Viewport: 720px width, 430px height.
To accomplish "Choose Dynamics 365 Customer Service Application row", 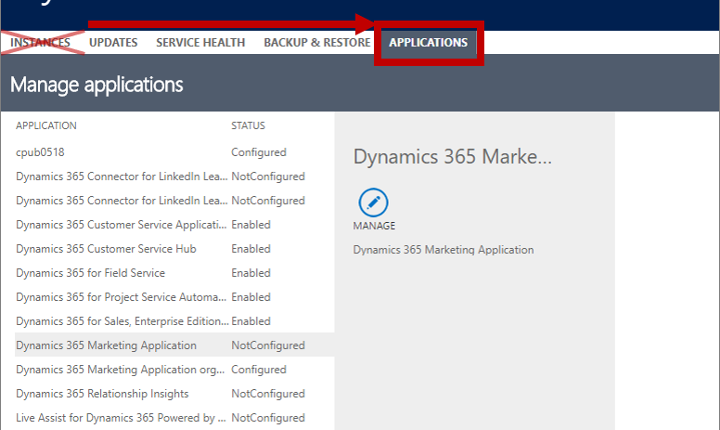I will (120, 225).
